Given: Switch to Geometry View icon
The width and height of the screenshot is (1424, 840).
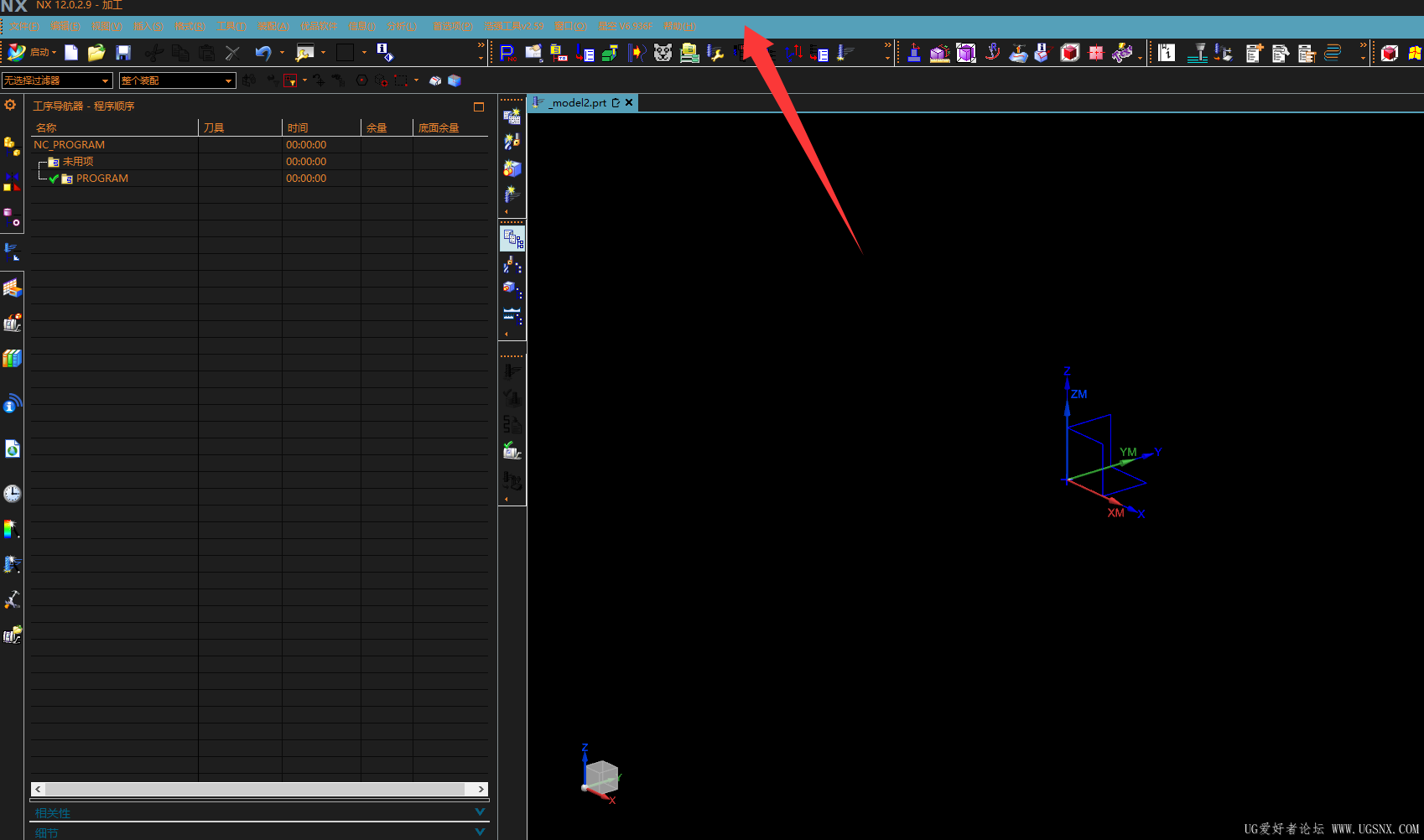Looking at the screenshot, I should point(512,291).
